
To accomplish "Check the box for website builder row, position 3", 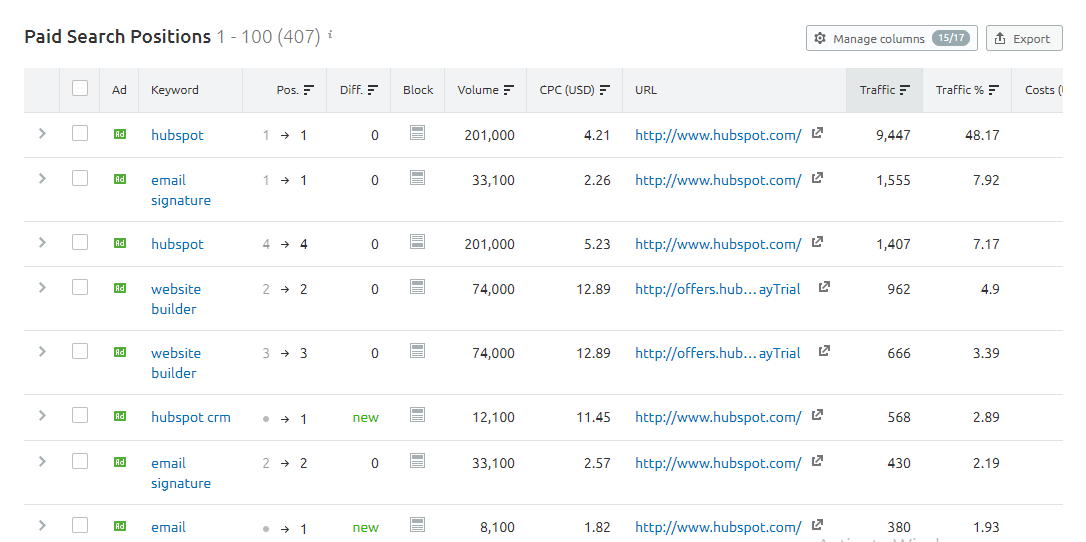I will tap(80, 351).
